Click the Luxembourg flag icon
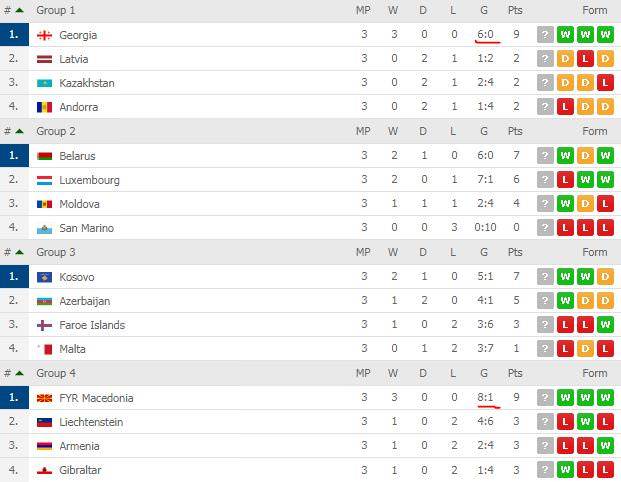 44,180
